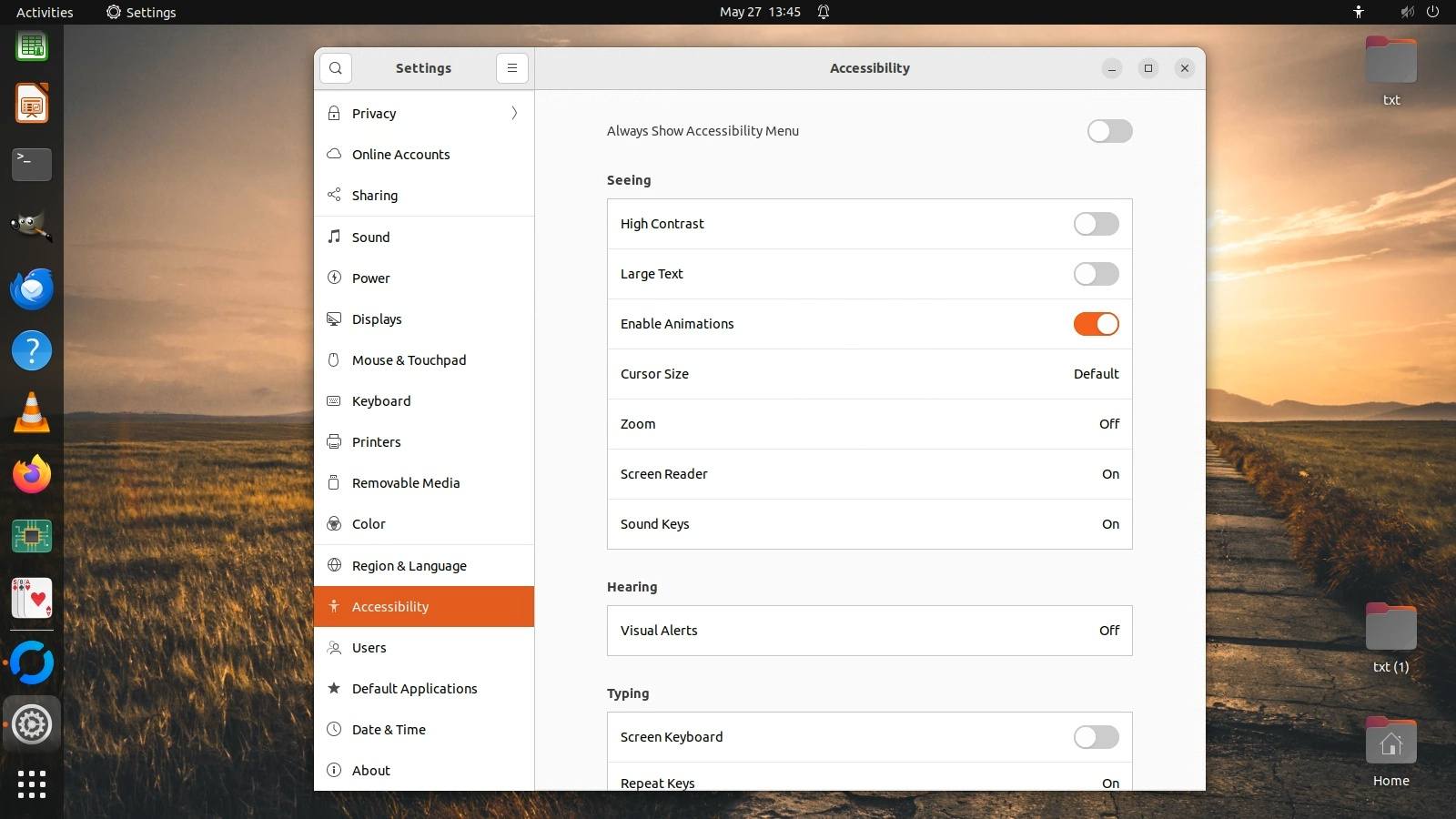Open Firefox from the dock
Screen dimensions: 1456x819
tap(32, 475)
